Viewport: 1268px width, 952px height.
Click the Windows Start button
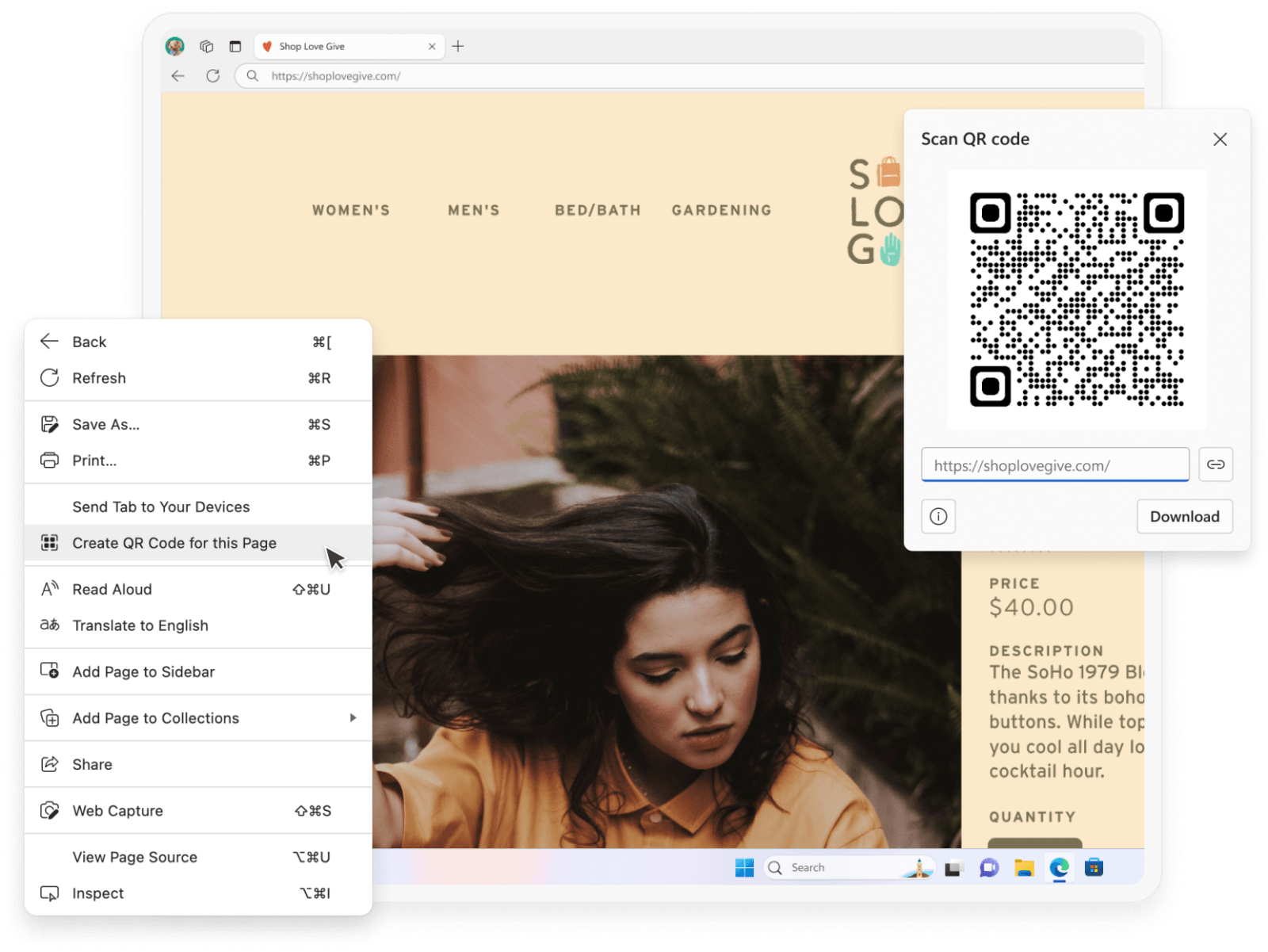(744, 868)
